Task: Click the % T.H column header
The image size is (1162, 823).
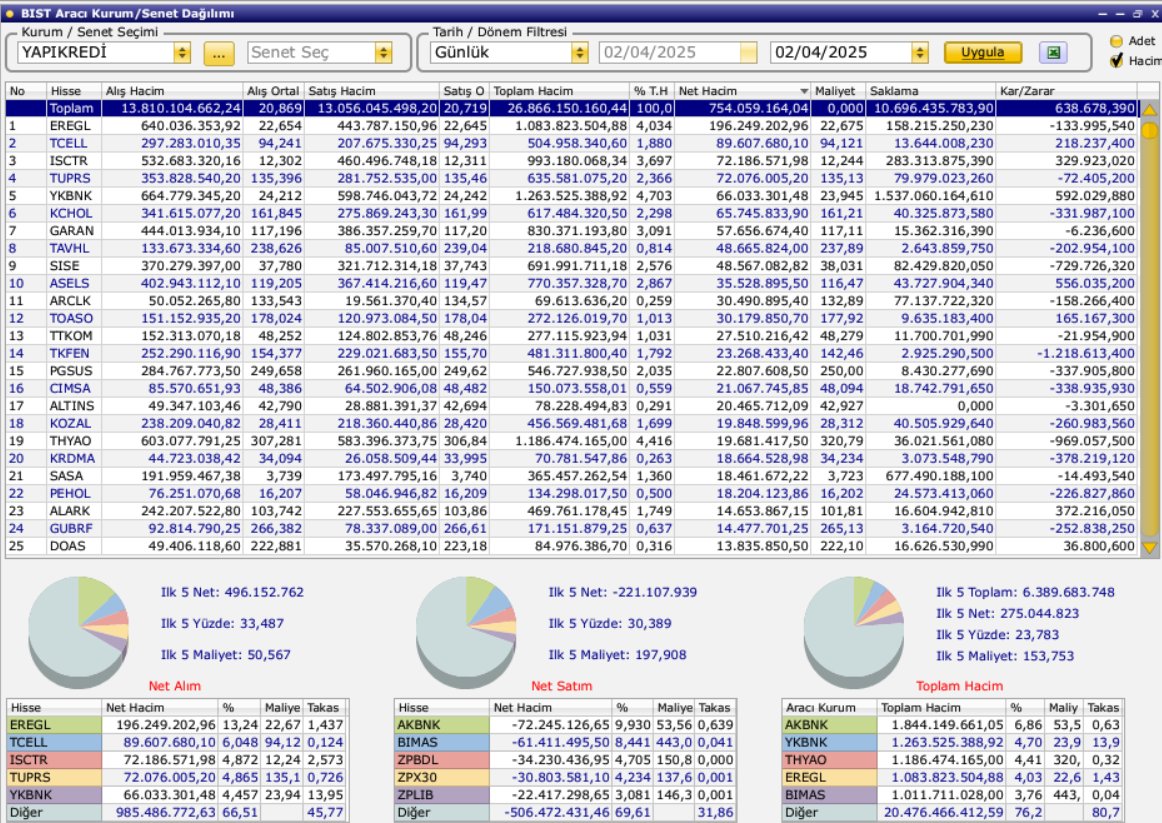Action: [651, 91]
